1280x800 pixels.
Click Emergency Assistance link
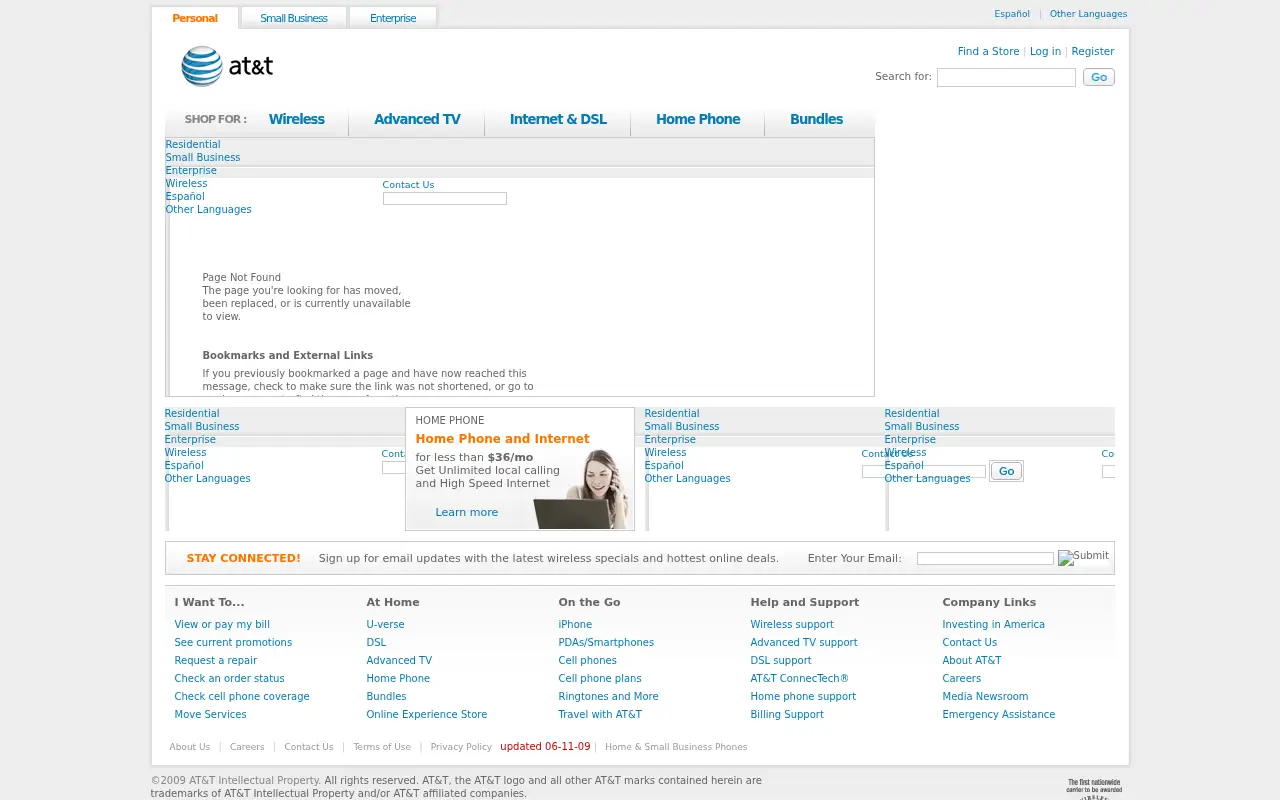point(998,714)
